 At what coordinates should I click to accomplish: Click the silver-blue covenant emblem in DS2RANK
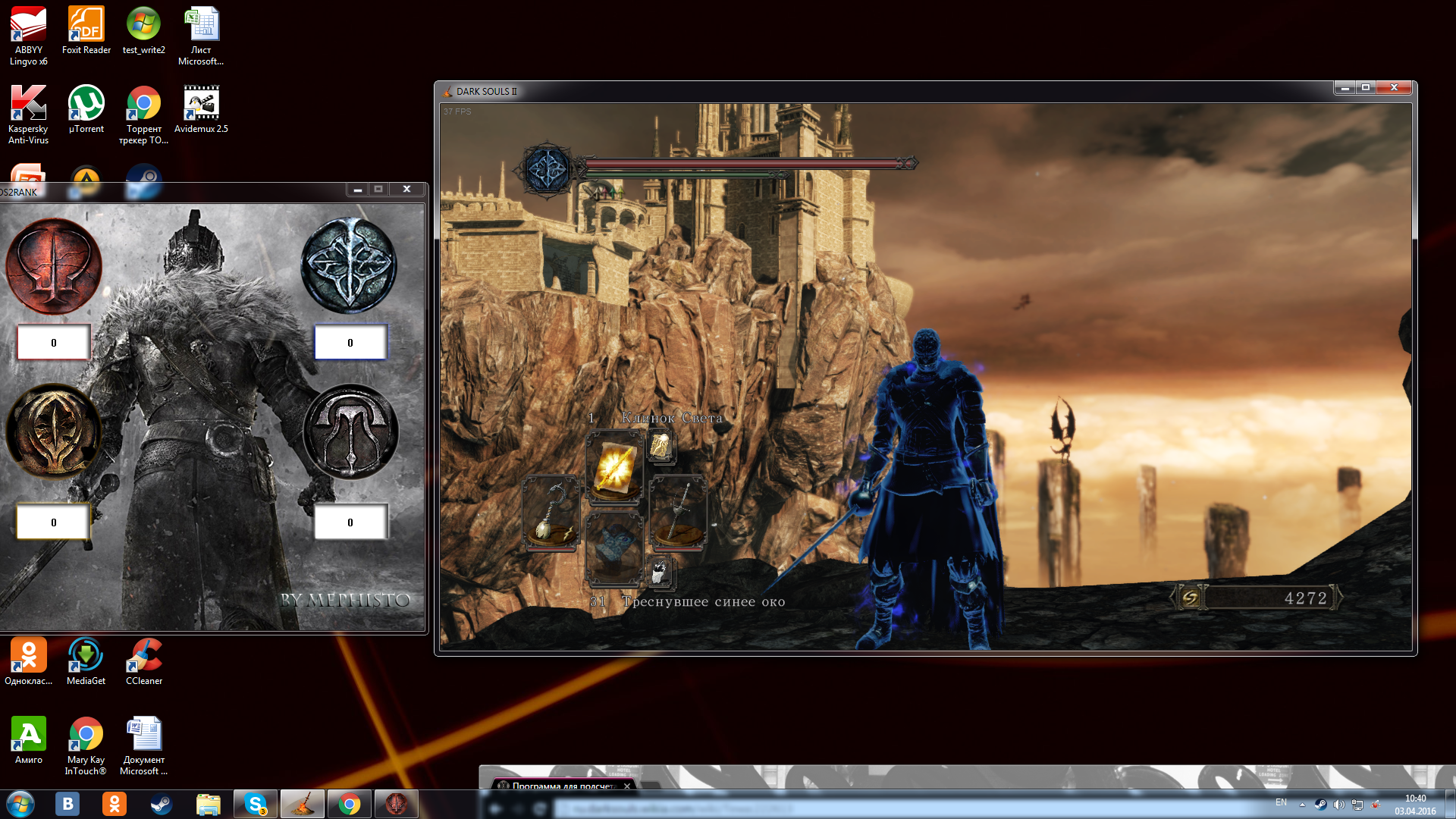pos(349,265)
